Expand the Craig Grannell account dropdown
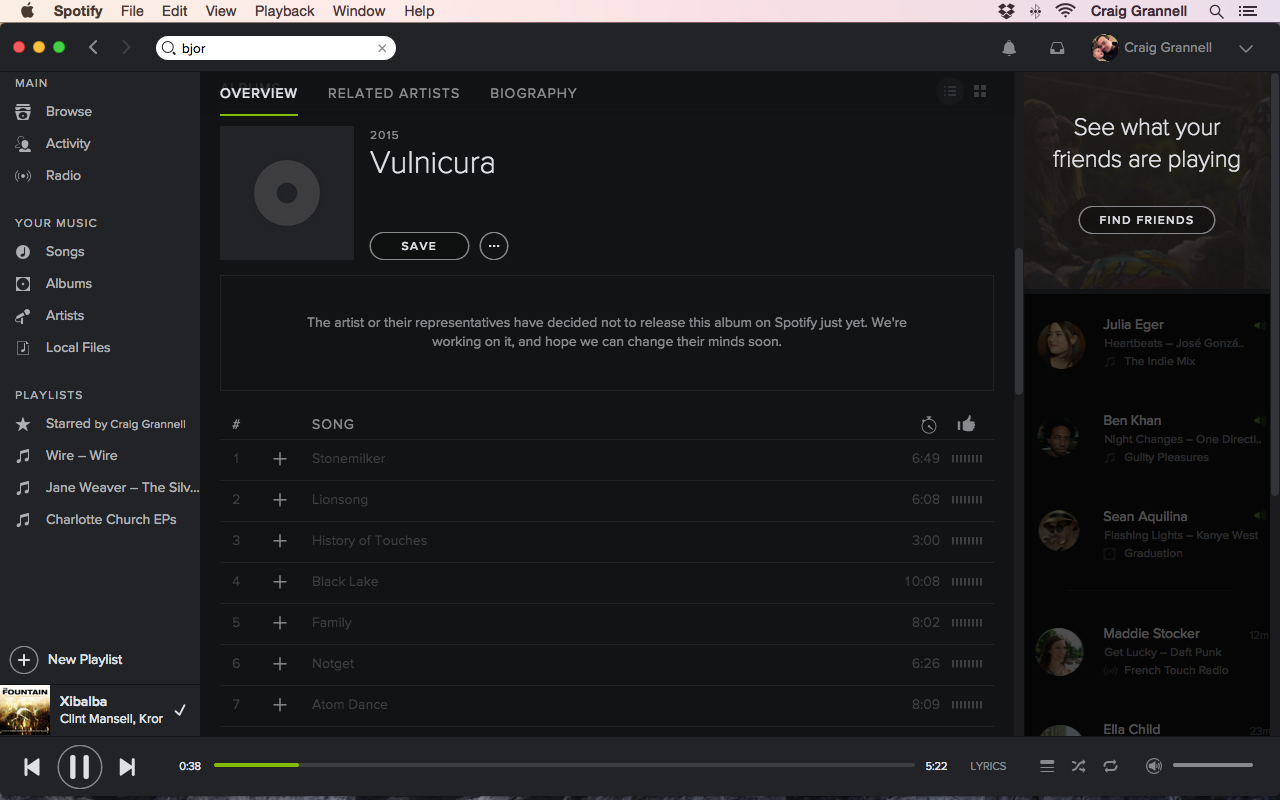Viewport: 1280px width, 800px height. pos(1246,48)
